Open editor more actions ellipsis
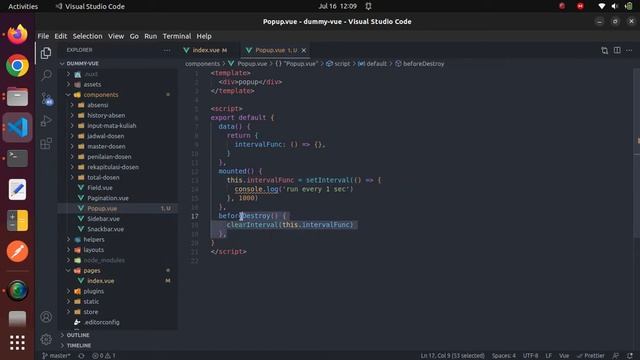Image resolution: width=640 pixels, height=360 pixels. pos(629,50)
